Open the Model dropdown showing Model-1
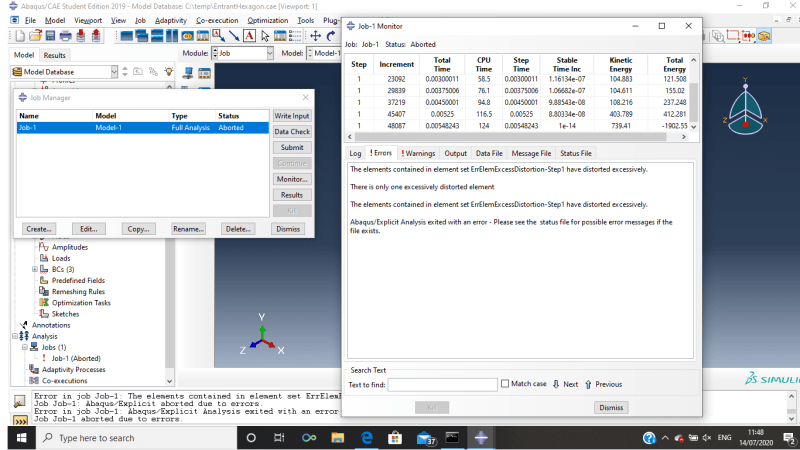Screen dimensions: 800x450 tap(324, 53)
